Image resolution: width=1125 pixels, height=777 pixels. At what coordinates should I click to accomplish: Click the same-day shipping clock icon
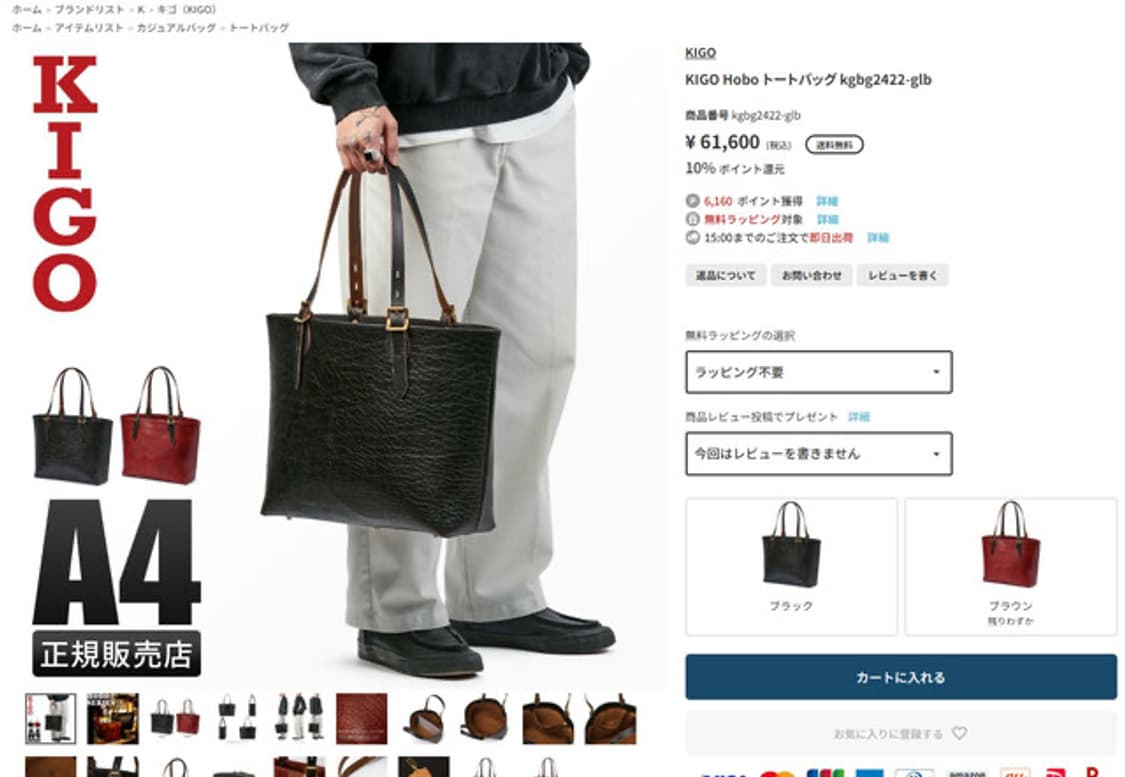[x=692, y=237]
